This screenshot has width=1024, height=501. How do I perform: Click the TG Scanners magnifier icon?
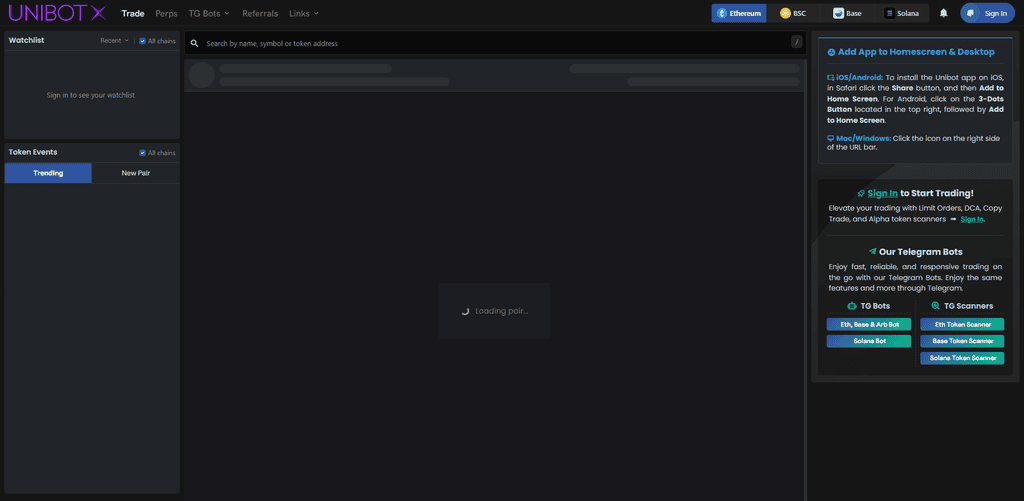[x=936, y=306]
